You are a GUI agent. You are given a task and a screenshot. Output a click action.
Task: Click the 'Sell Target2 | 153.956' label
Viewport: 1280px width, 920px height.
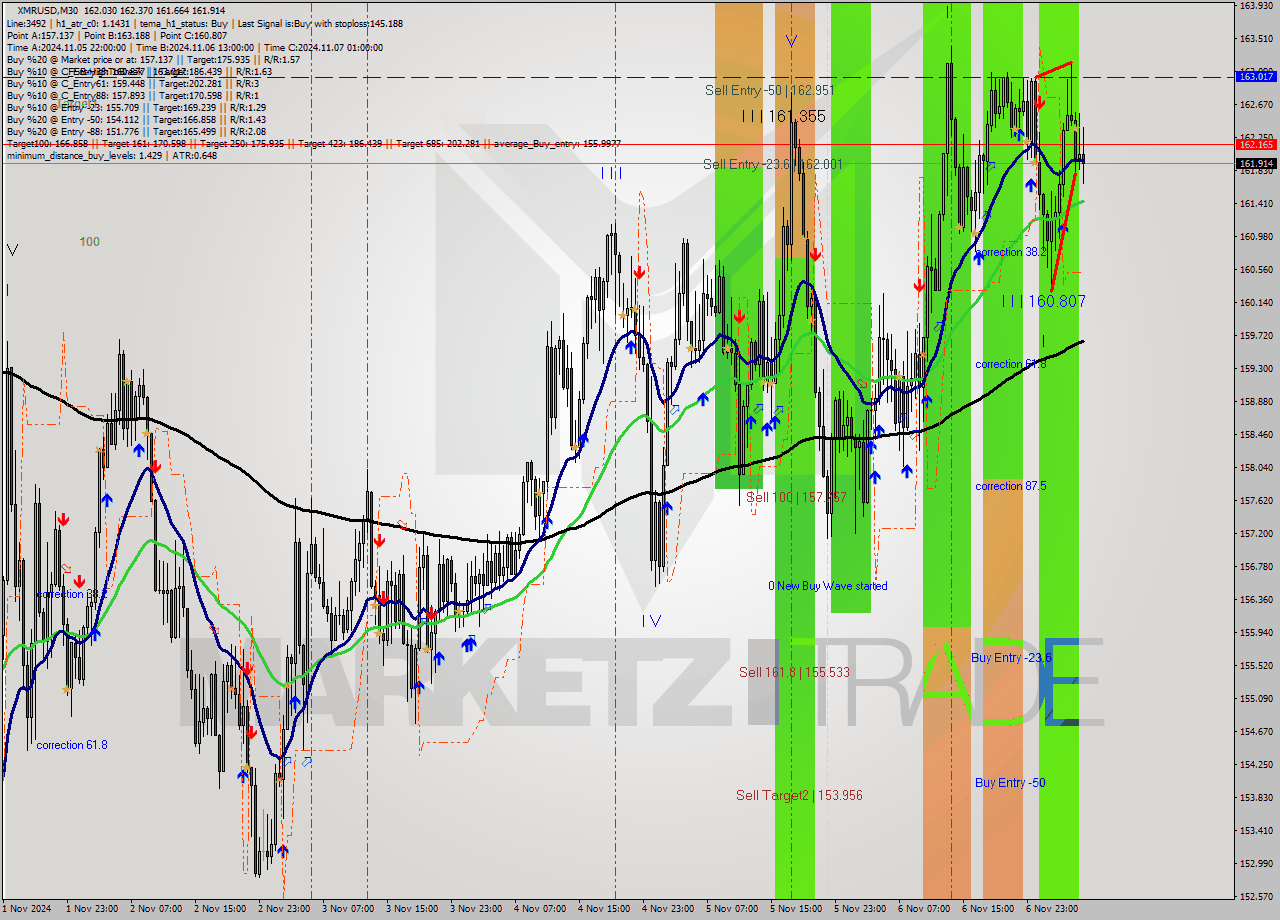point(799,795)
